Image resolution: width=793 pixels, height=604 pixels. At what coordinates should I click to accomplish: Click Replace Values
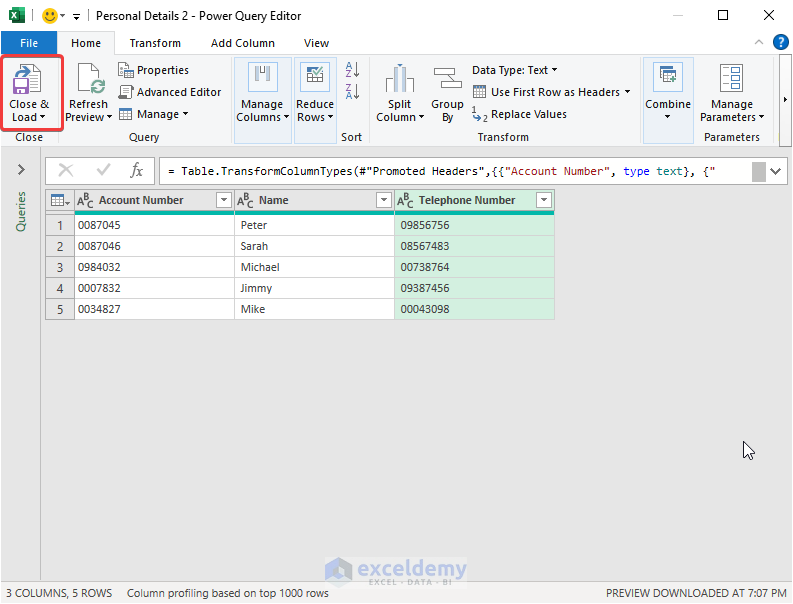coord(519,114)
